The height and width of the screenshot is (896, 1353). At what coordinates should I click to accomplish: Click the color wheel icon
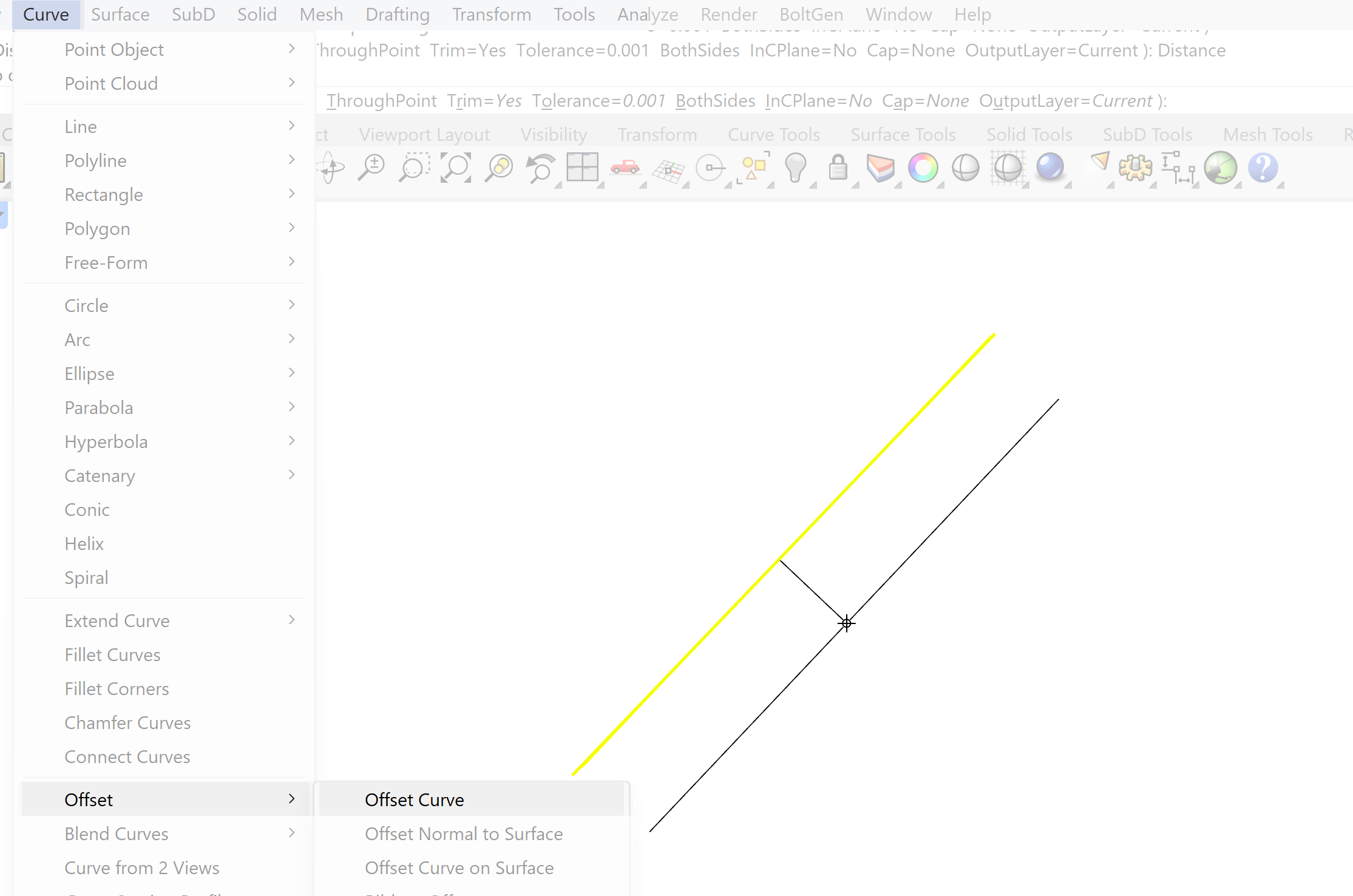923,168
